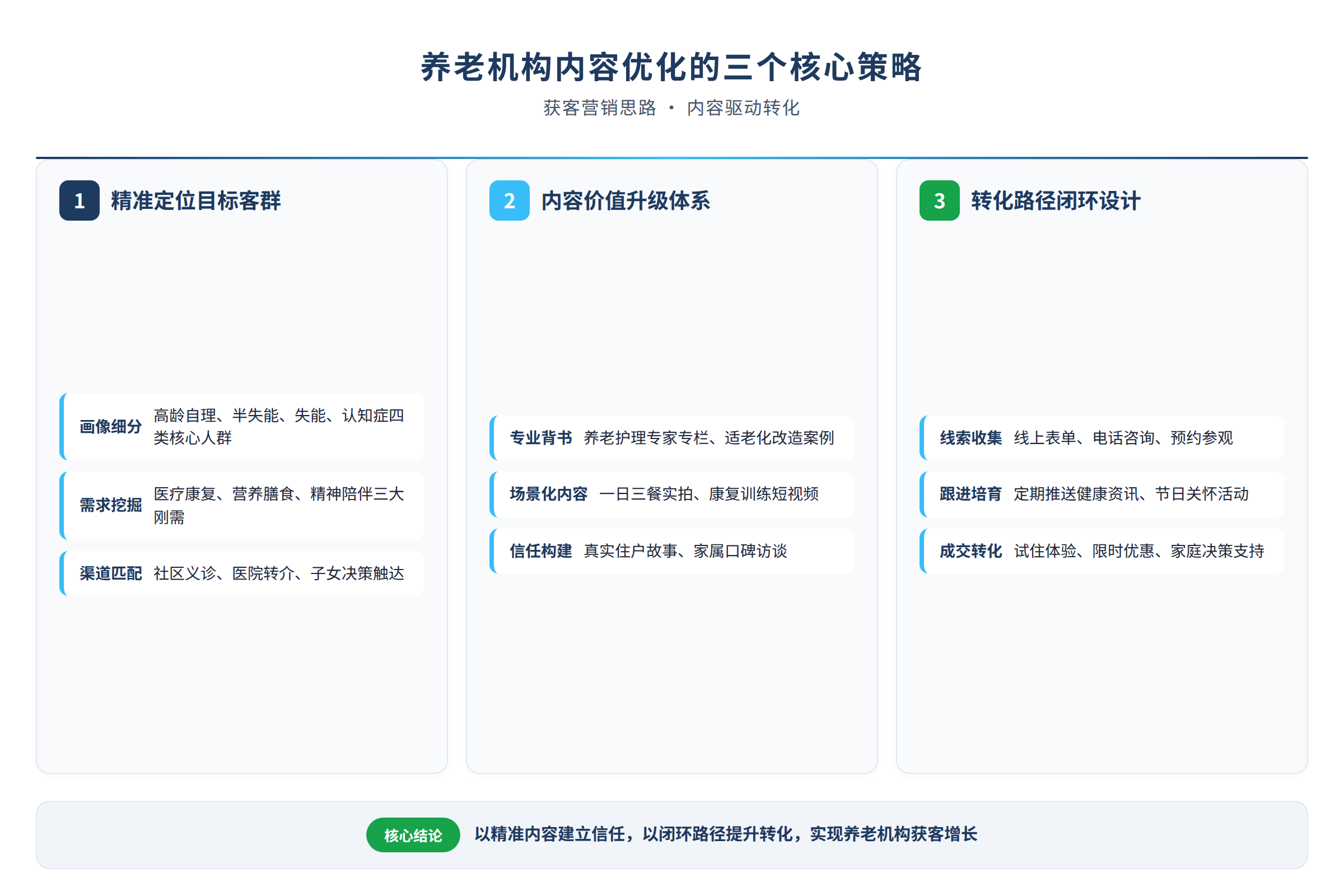Click the 专业背书 label
Viewport: 1344px width, 896px height.
point(540,438)
